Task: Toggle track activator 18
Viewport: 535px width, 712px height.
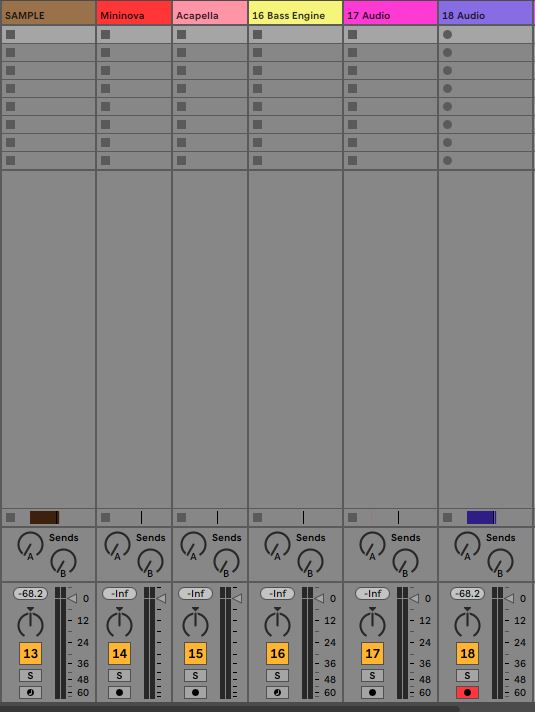Action: pos(467,653)
